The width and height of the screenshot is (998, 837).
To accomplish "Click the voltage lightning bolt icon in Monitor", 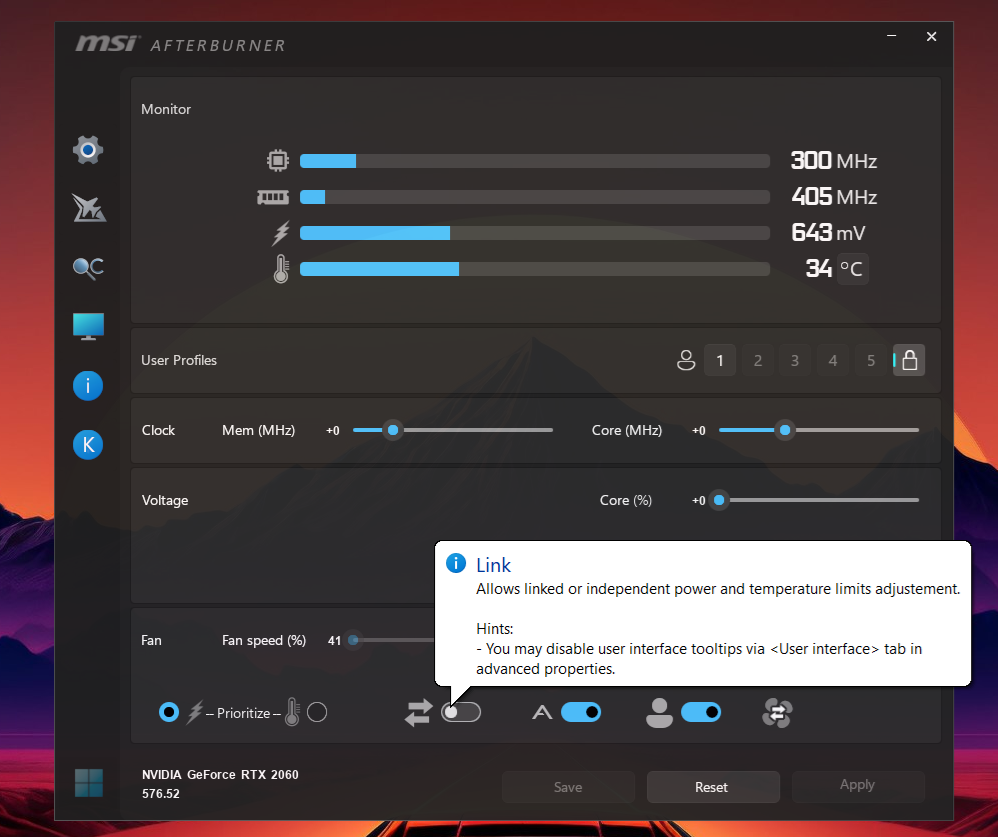I will (281, 233).
